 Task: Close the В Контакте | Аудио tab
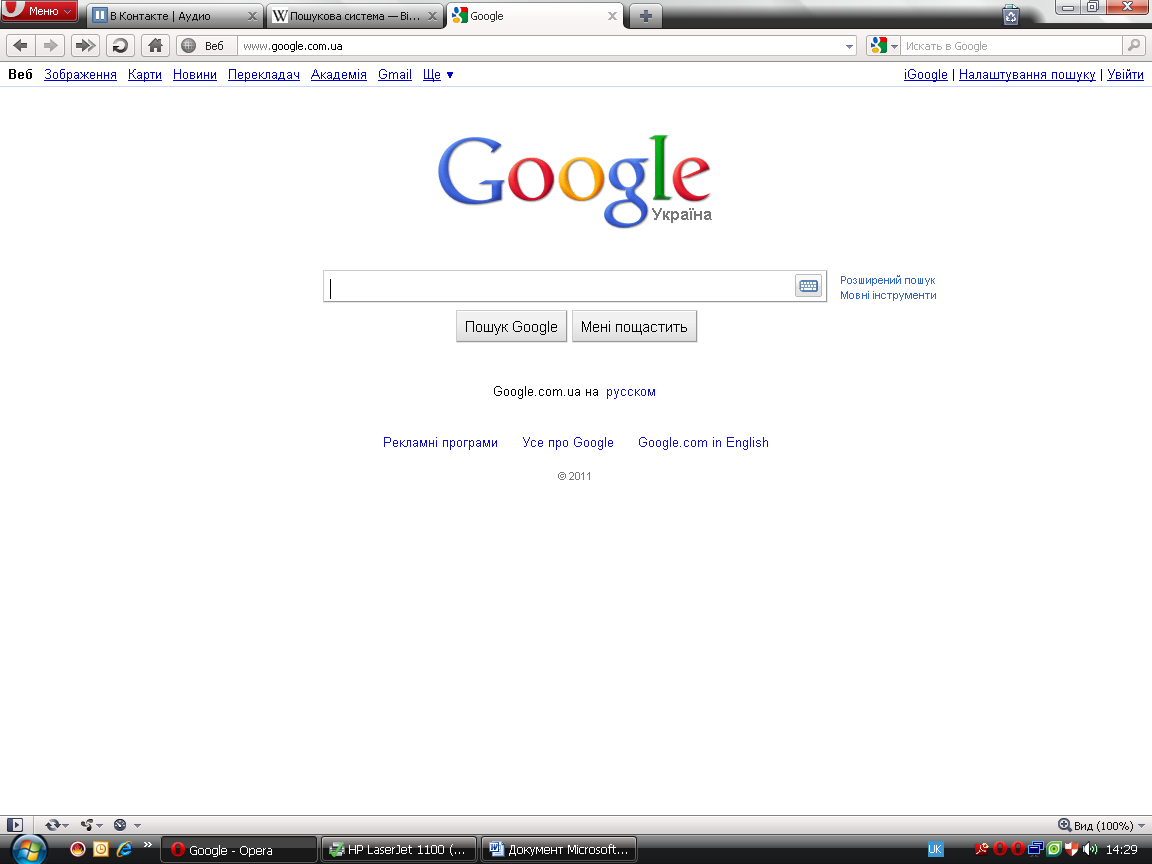[252, 16]
